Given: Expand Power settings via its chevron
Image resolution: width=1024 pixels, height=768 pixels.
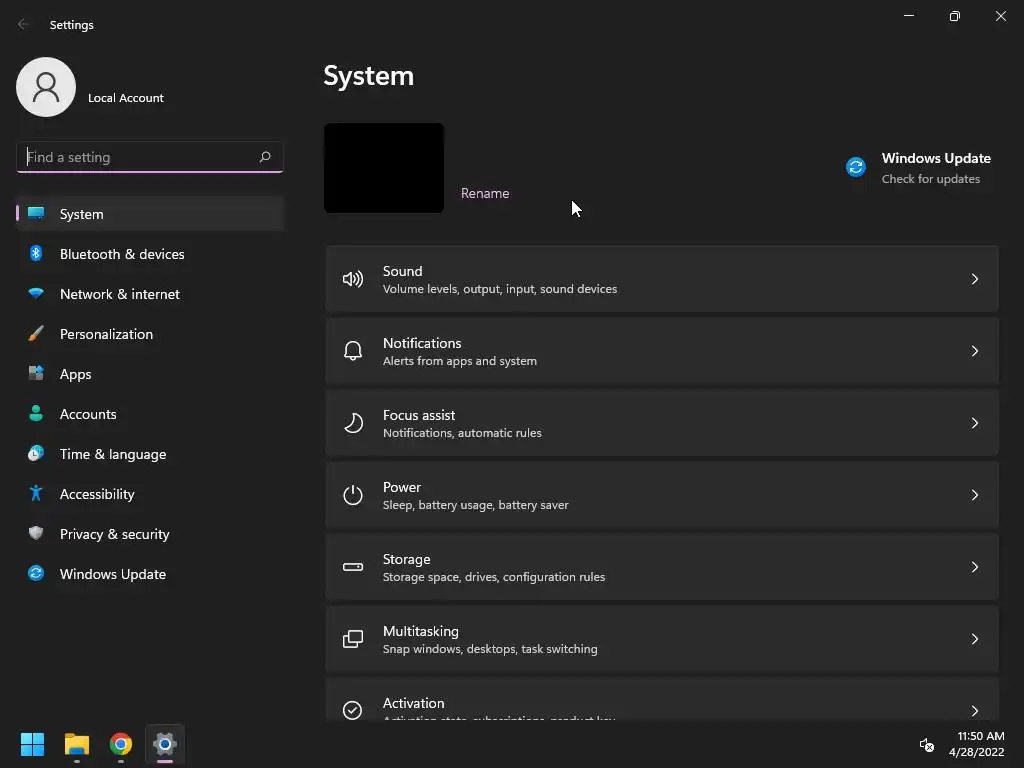Looking at the screenshot, I should pyautogui.click(x=974, y=494).
